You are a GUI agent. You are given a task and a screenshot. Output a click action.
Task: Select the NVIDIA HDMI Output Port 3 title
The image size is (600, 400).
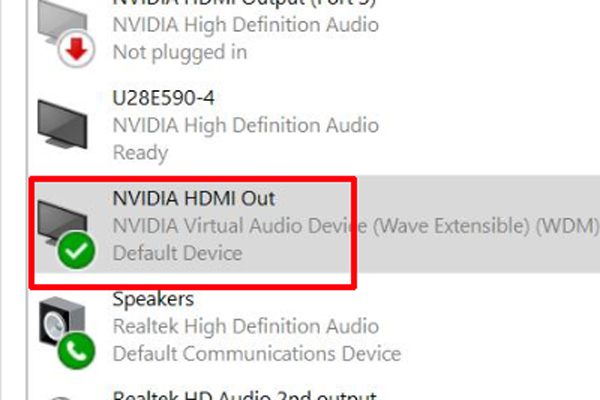tap(244, 3)
